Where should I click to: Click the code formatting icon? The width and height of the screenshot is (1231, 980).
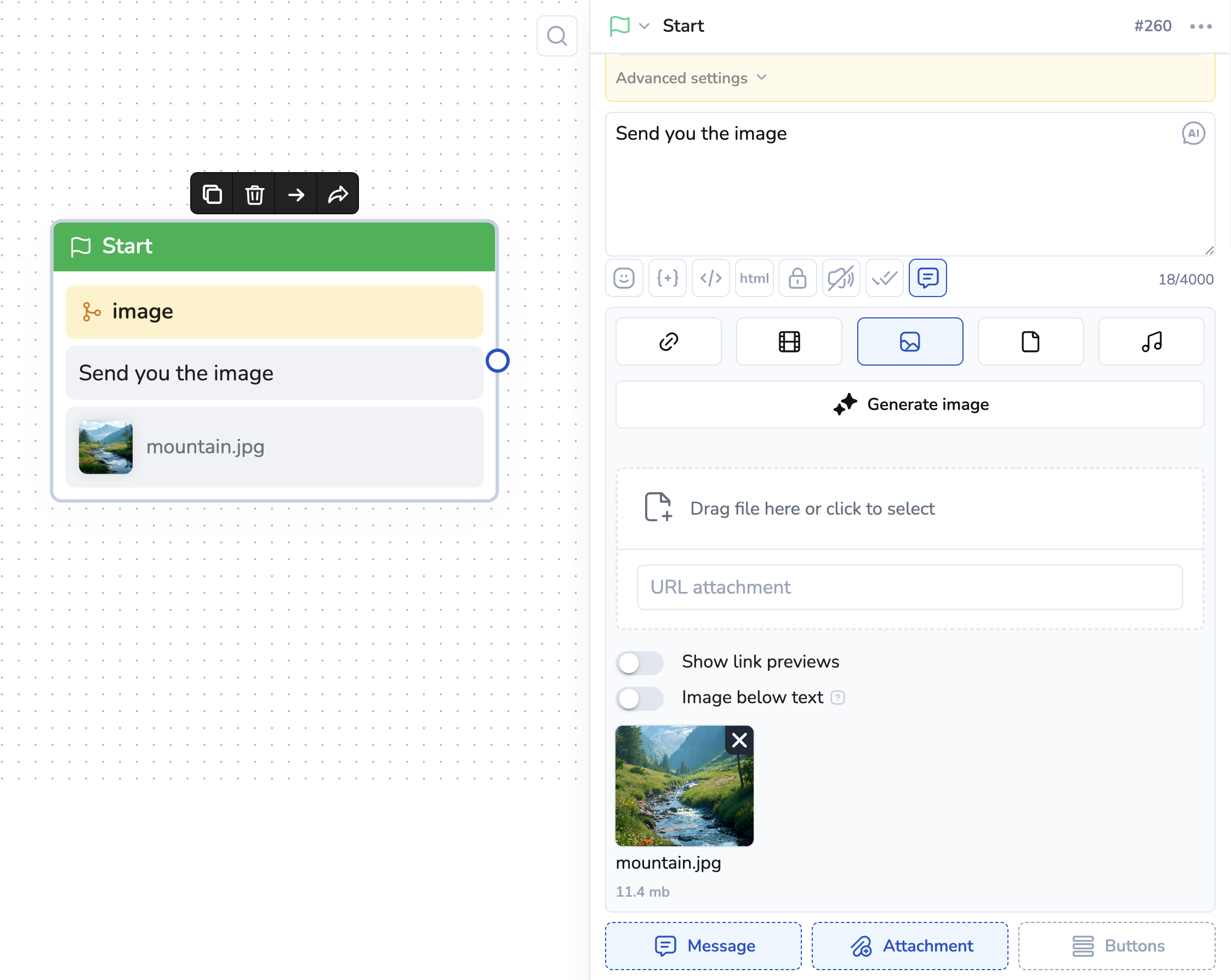point(711,278)
